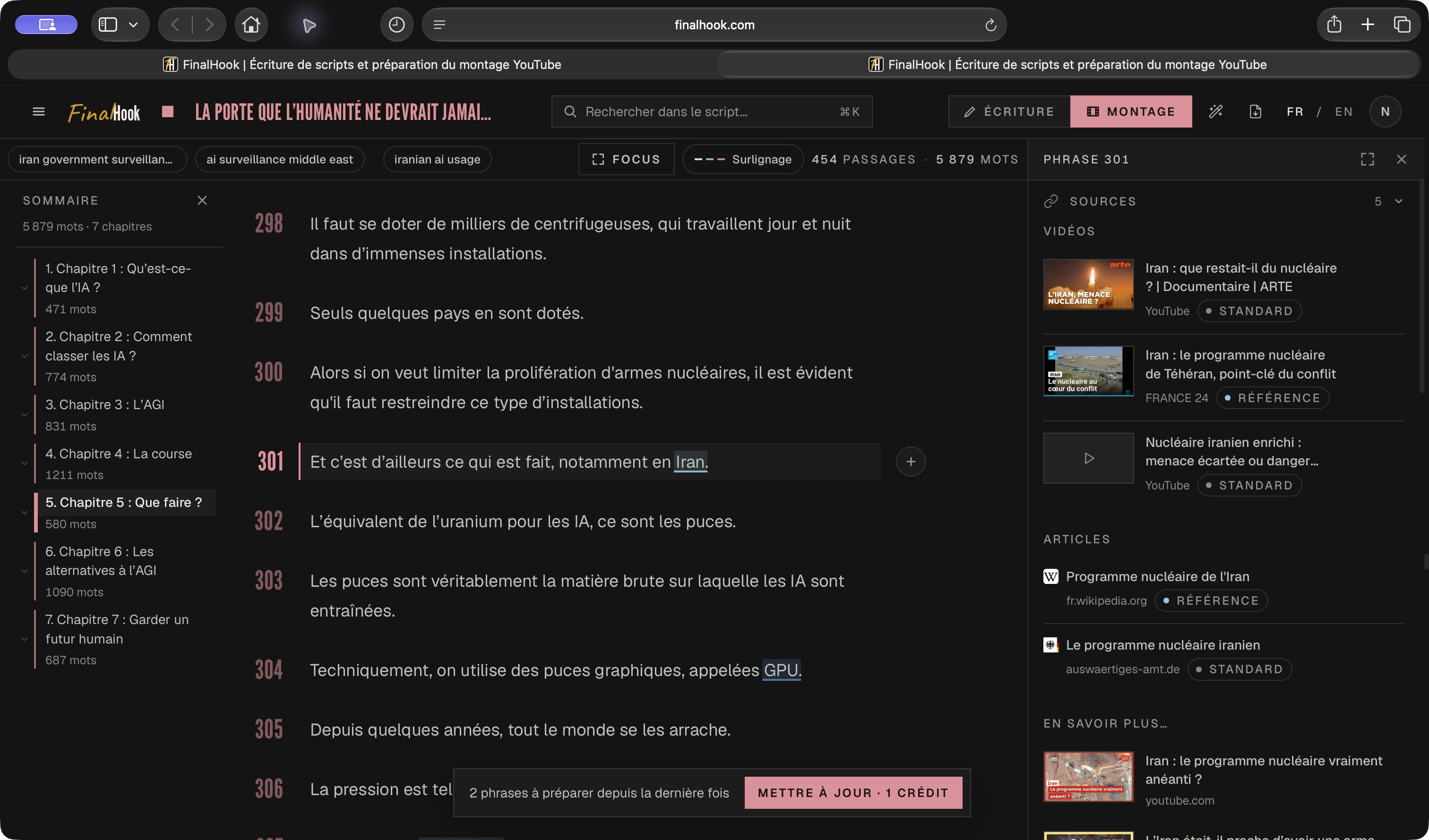Open the ARTE Iran documentary thumbnail

coord(1088,284)
